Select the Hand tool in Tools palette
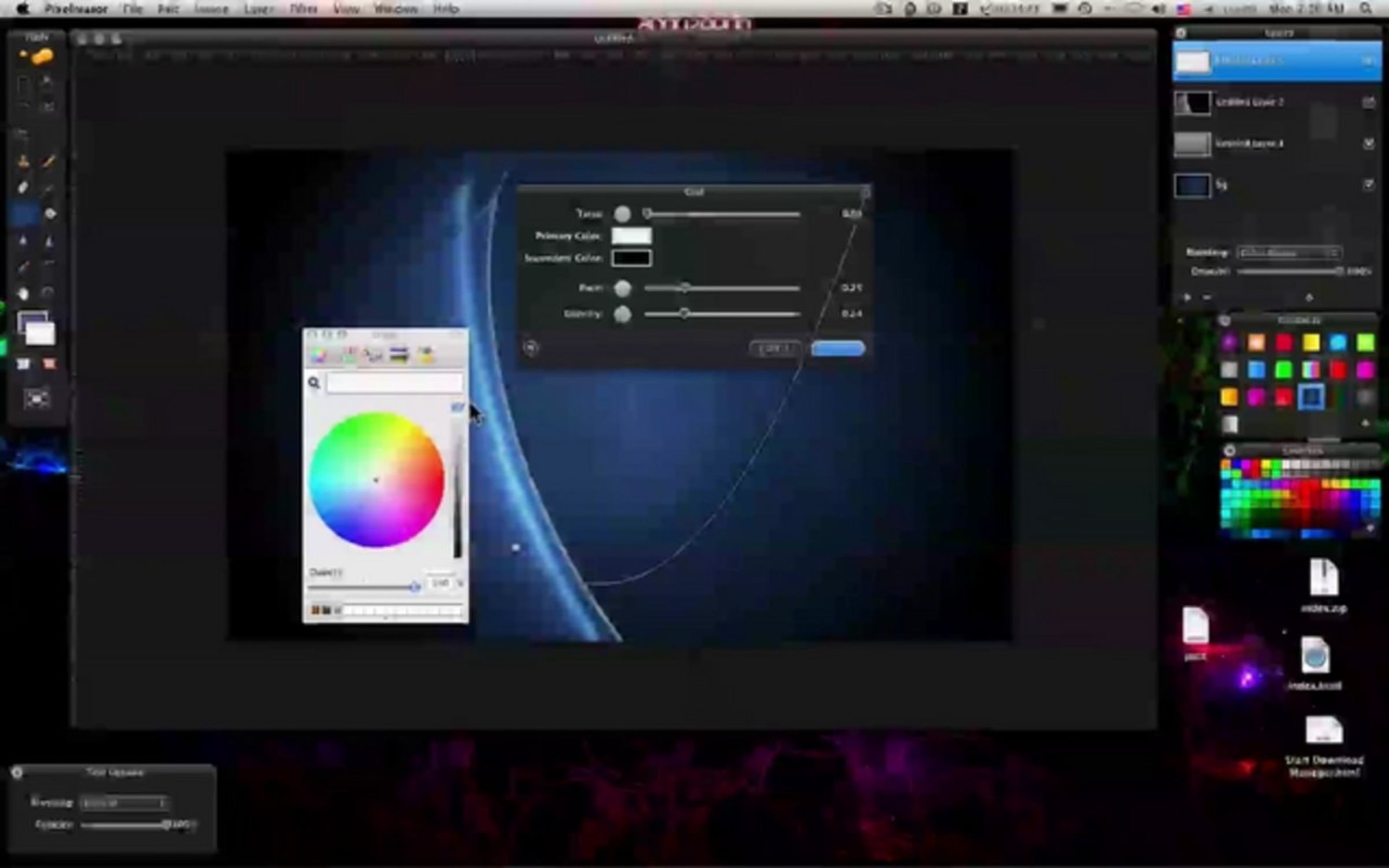This screenshot has height=868, width=1389. [23, 293]
